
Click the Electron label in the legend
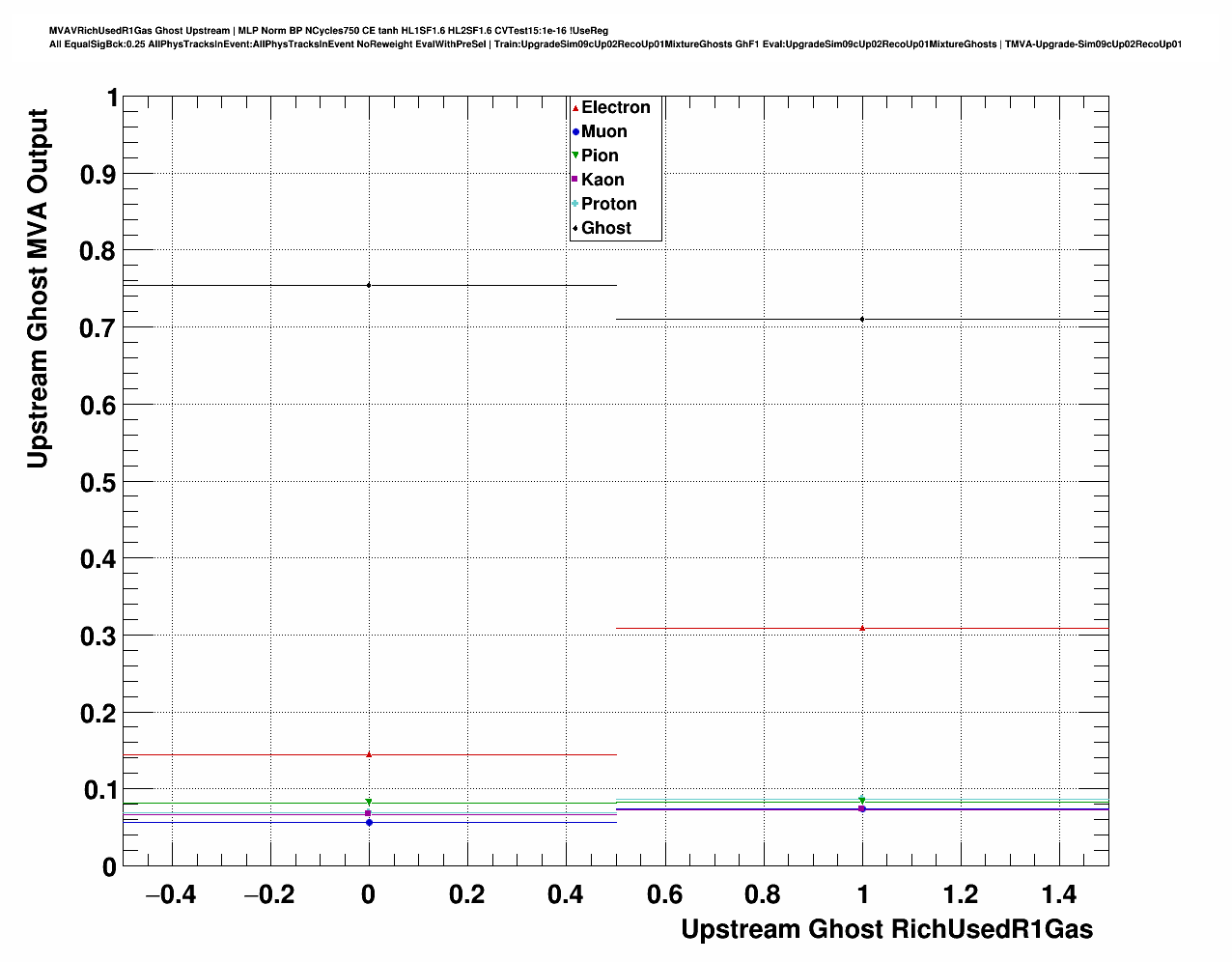coord(615,108)
